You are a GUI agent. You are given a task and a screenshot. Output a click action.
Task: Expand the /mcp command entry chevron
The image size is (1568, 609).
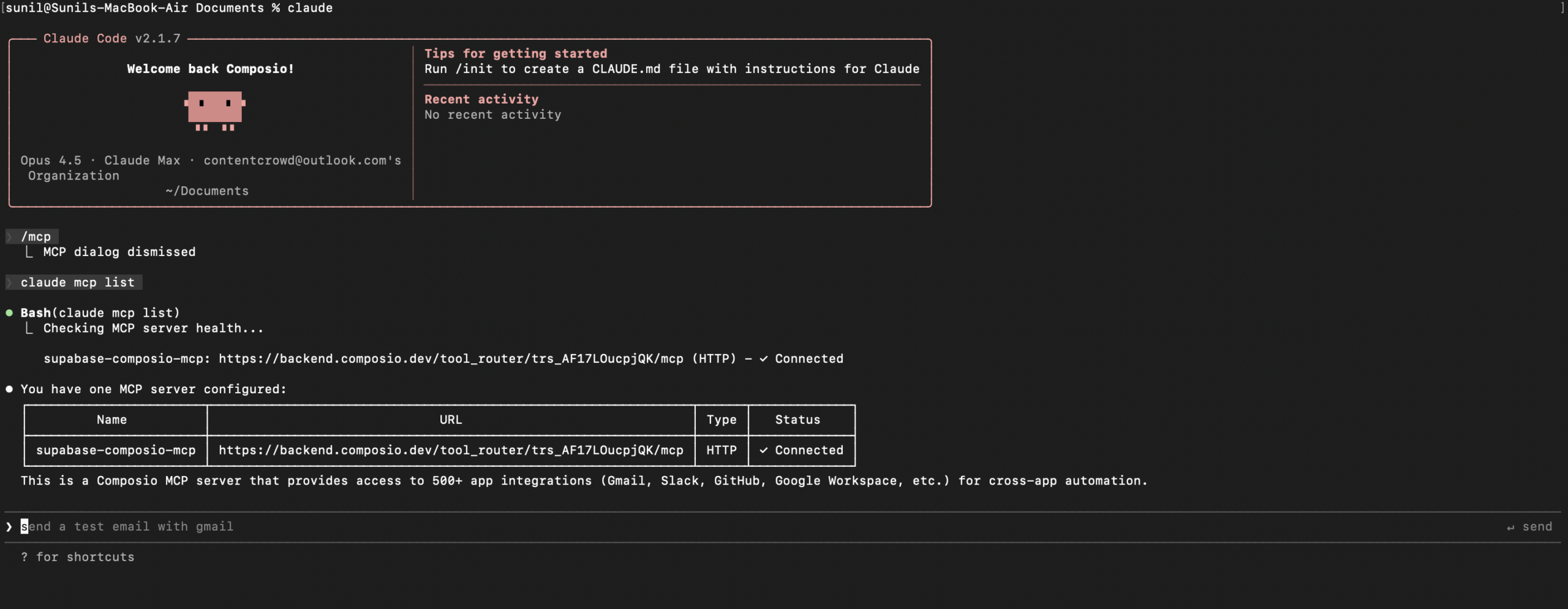pyautogui.click(x=10, y=236)
